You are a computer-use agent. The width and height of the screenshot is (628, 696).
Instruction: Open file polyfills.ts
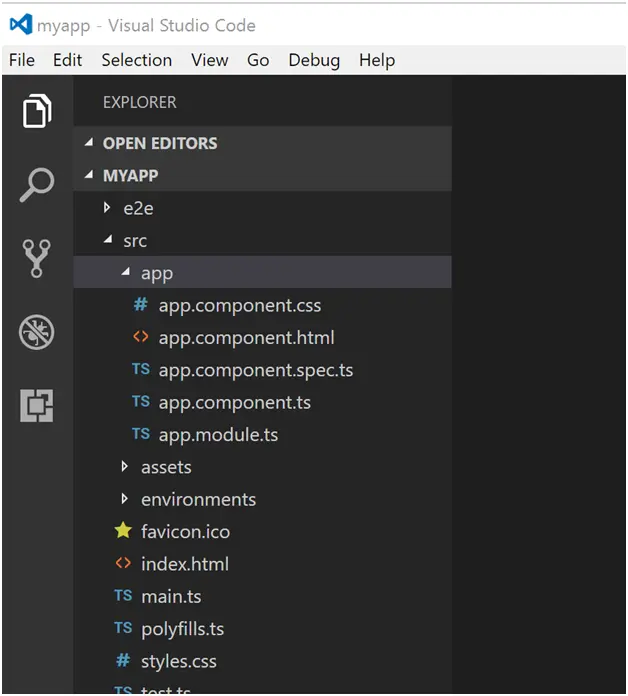click(183, 629)
